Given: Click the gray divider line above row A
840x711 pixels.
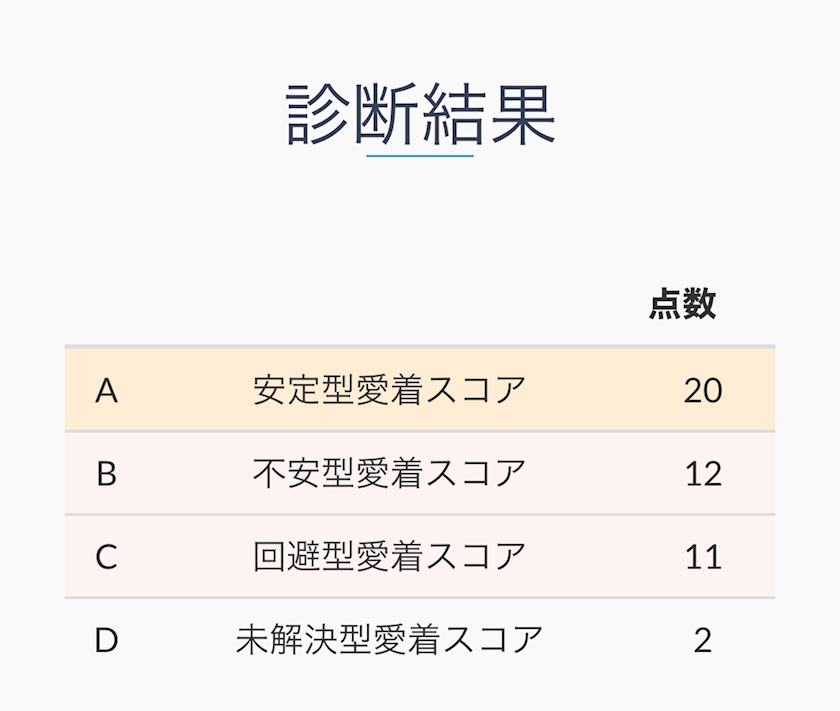Looking at the screenshot, I should coord(420,347).
